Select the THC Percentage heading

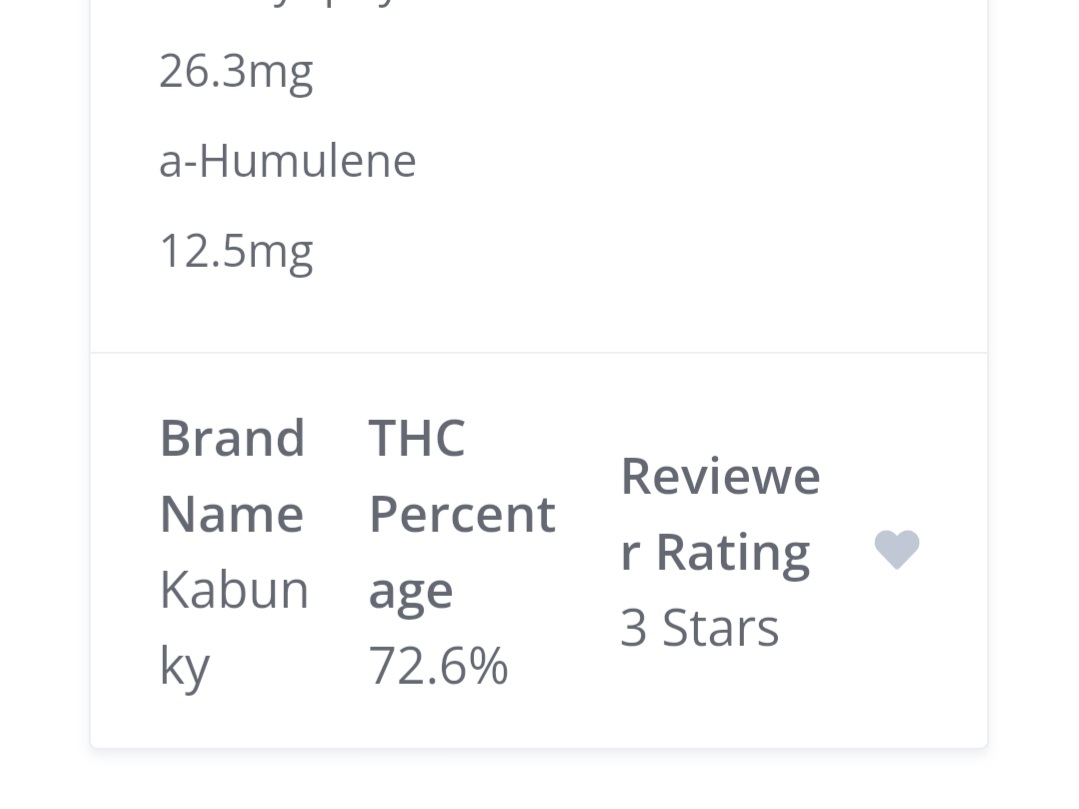tap(462, 513)
